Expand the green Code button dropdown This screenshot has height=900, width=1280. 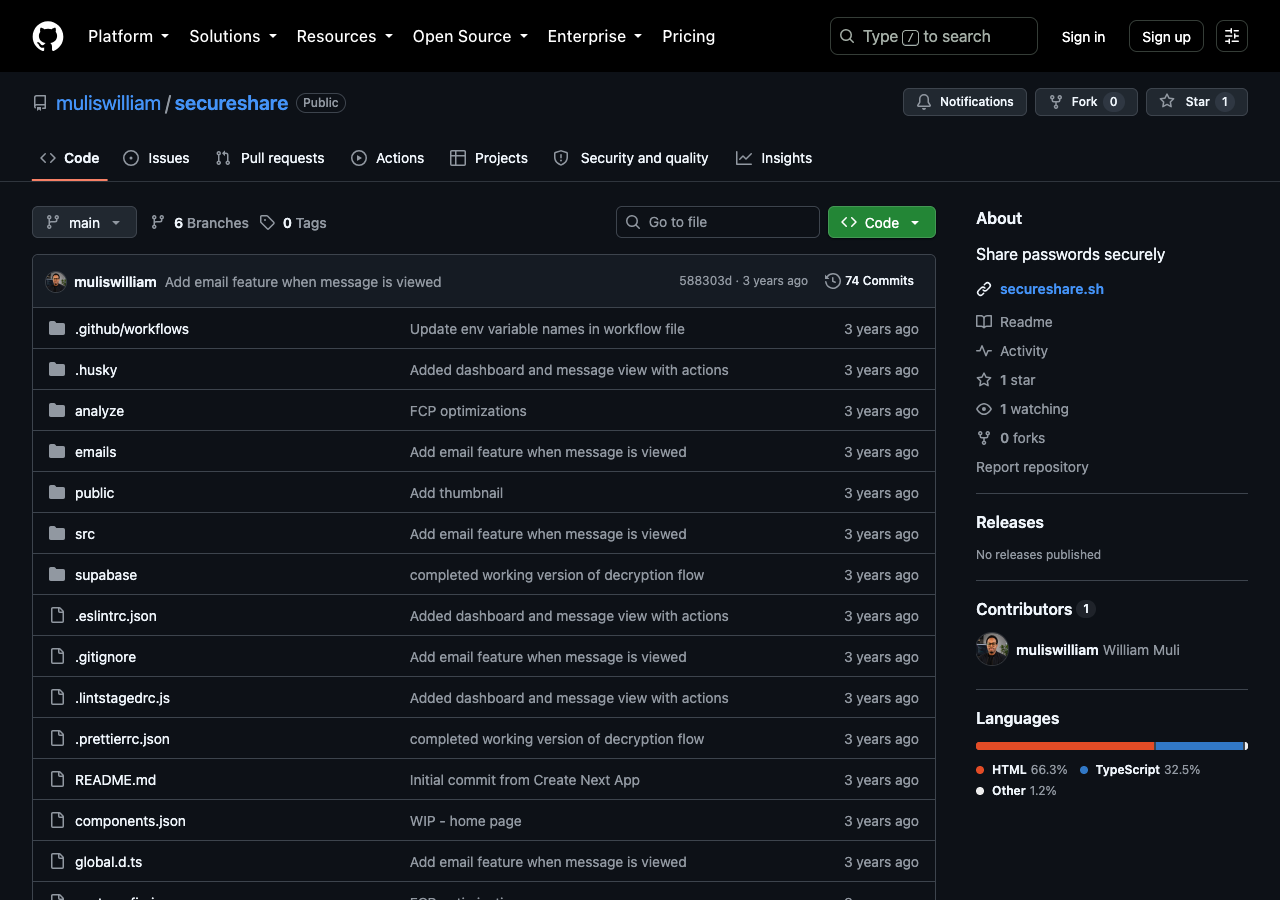[882, 222]
